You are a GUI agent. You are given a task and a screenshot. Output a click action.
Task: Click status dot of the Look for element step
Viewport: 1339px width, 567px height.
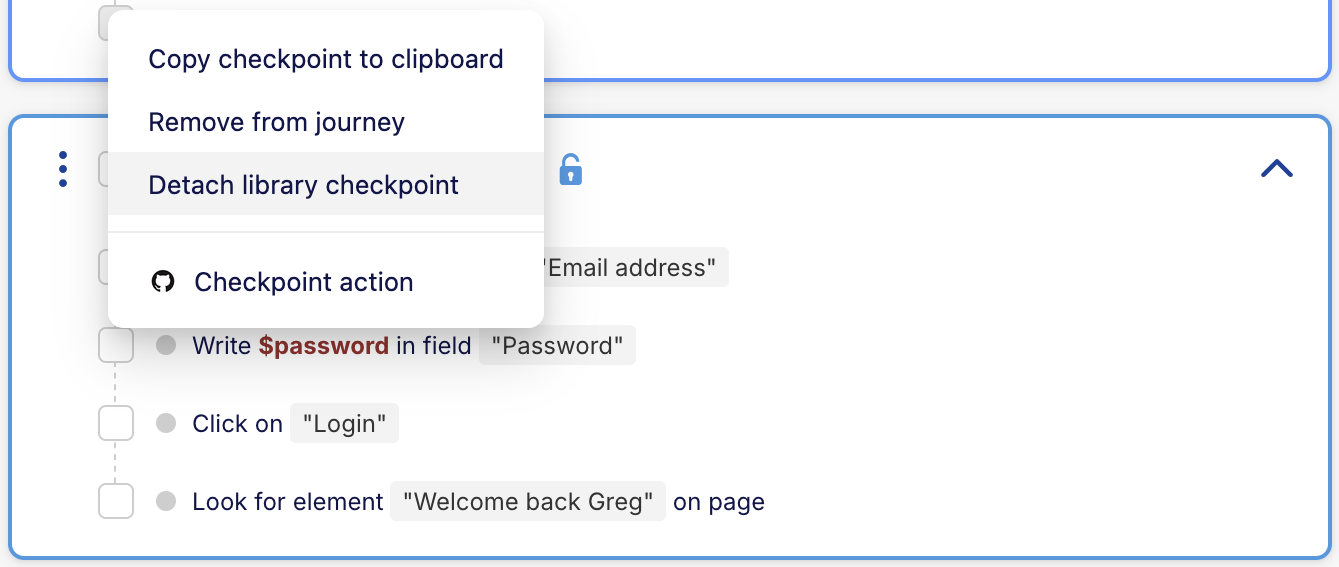[166, 501]
